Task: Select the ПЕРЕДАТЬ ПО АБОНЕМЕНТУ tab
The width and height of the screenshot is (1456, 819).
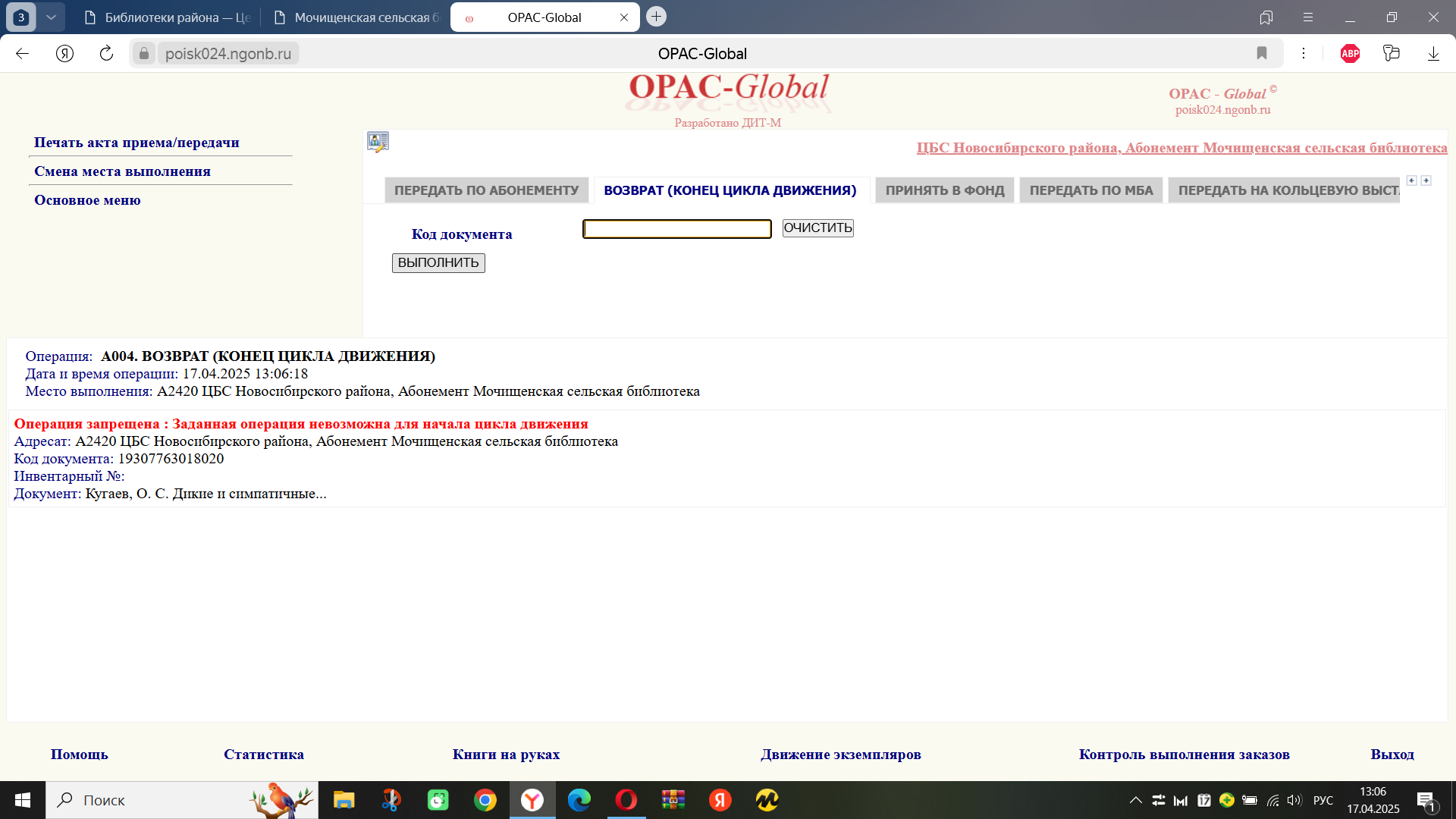Action: coord(486,190)
